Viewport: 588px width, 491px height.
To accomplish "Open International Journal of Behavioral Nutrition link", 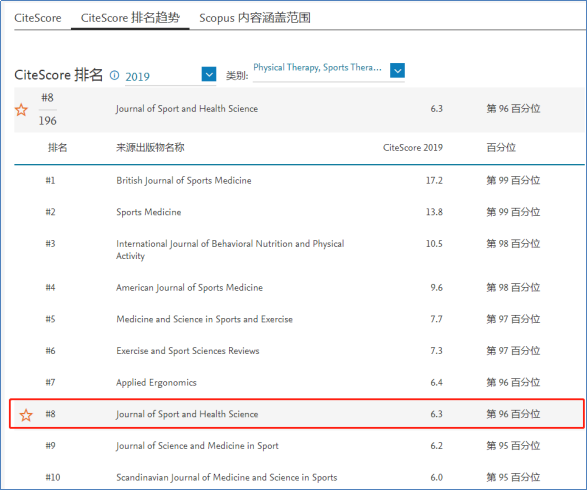I will pos(230,249).
